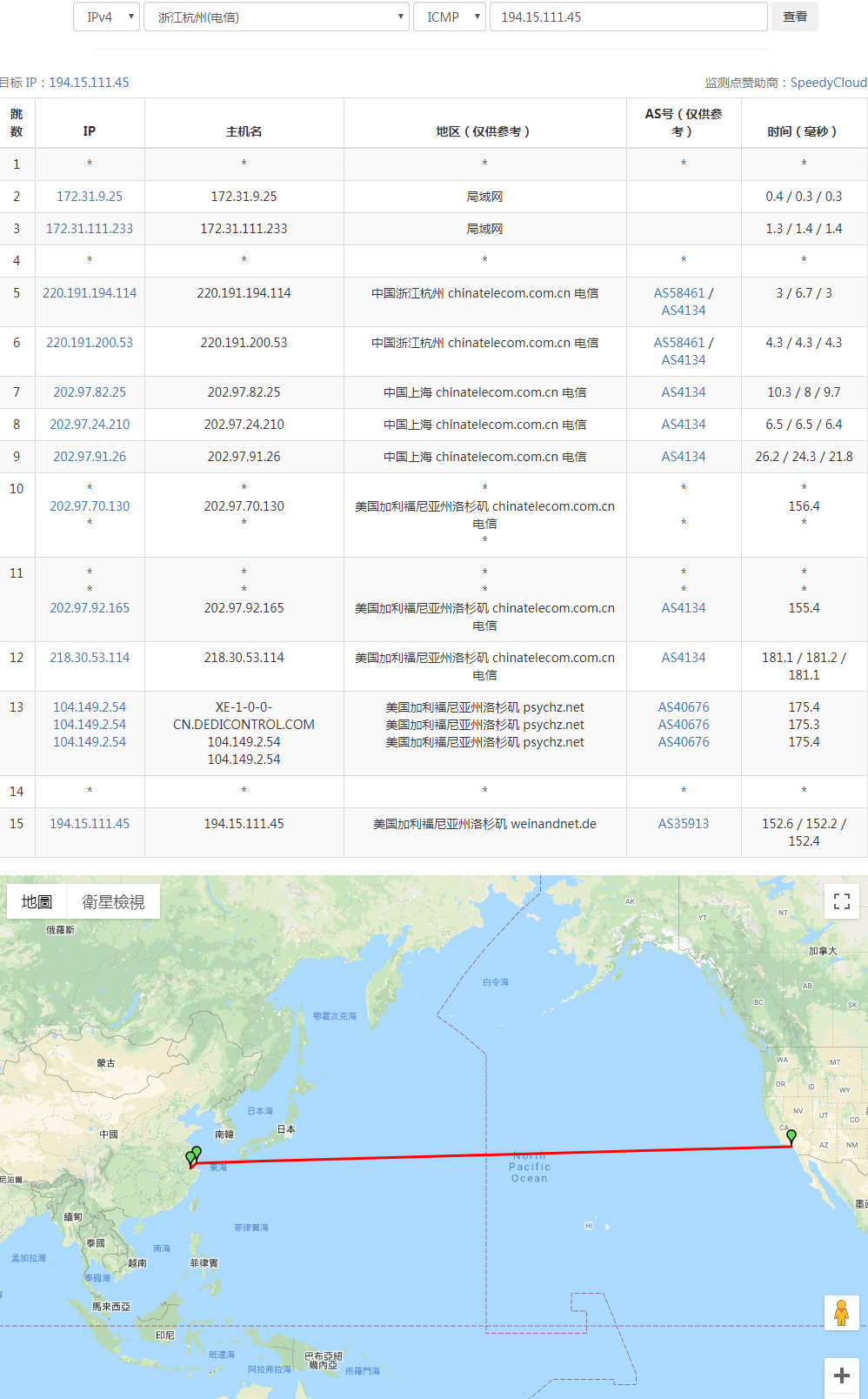Open AS58461 link in hop 5 row
Image resolution: width=868 pixels, height=1399 pixels.
(x=679, y=293)
